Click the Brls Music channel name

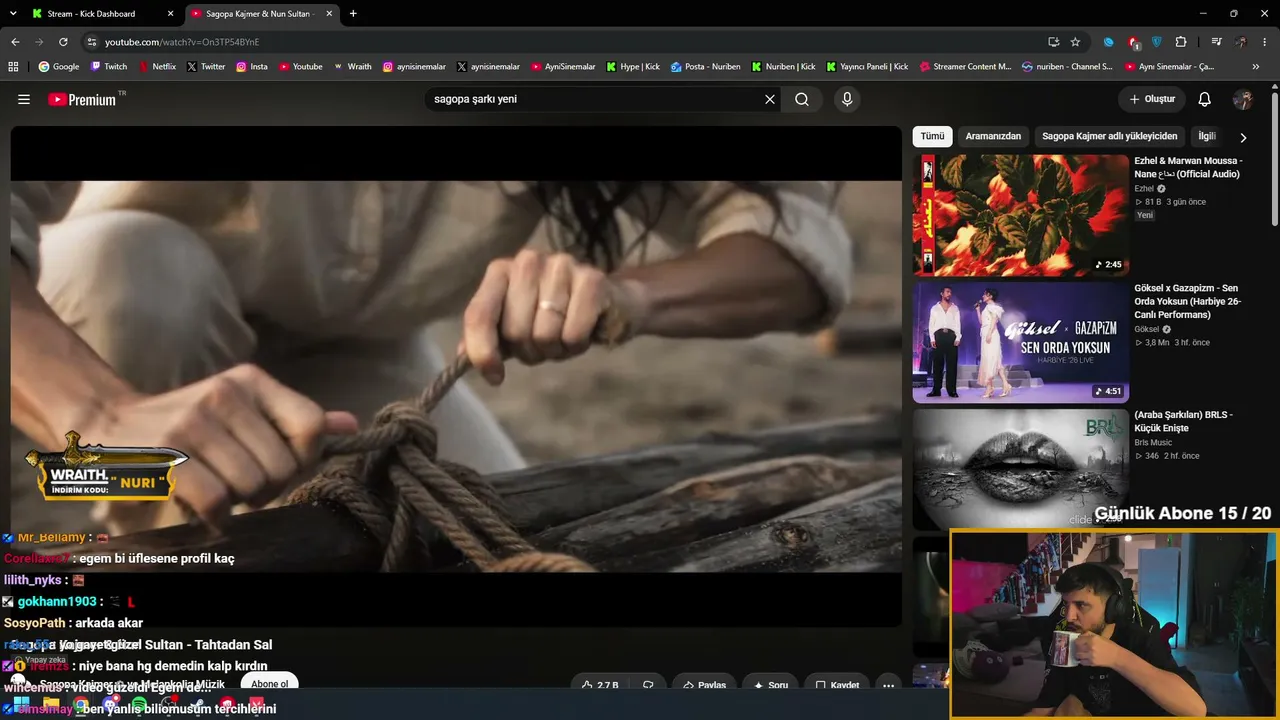[x=1153, y=442]
